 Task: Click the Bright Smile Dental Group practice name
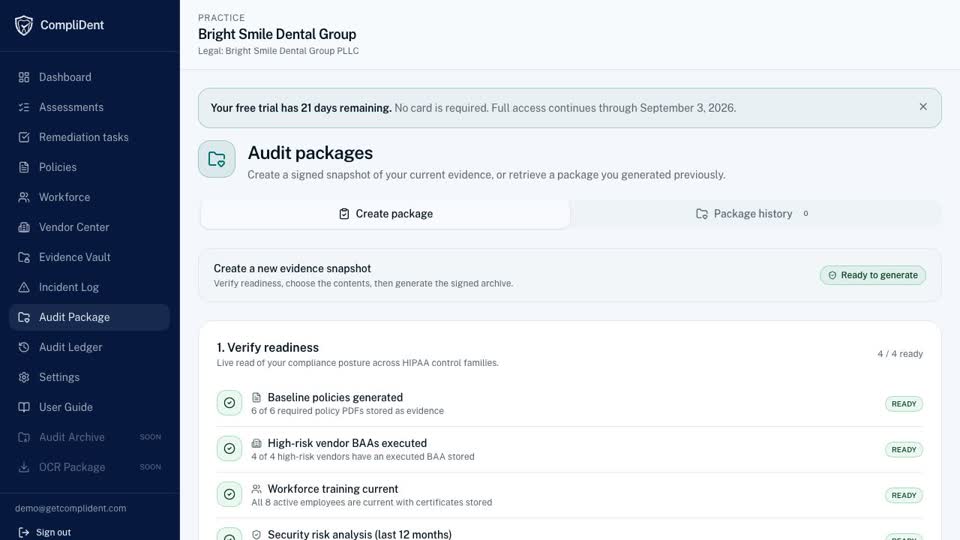pyautogui.click(x=277, y=34)
